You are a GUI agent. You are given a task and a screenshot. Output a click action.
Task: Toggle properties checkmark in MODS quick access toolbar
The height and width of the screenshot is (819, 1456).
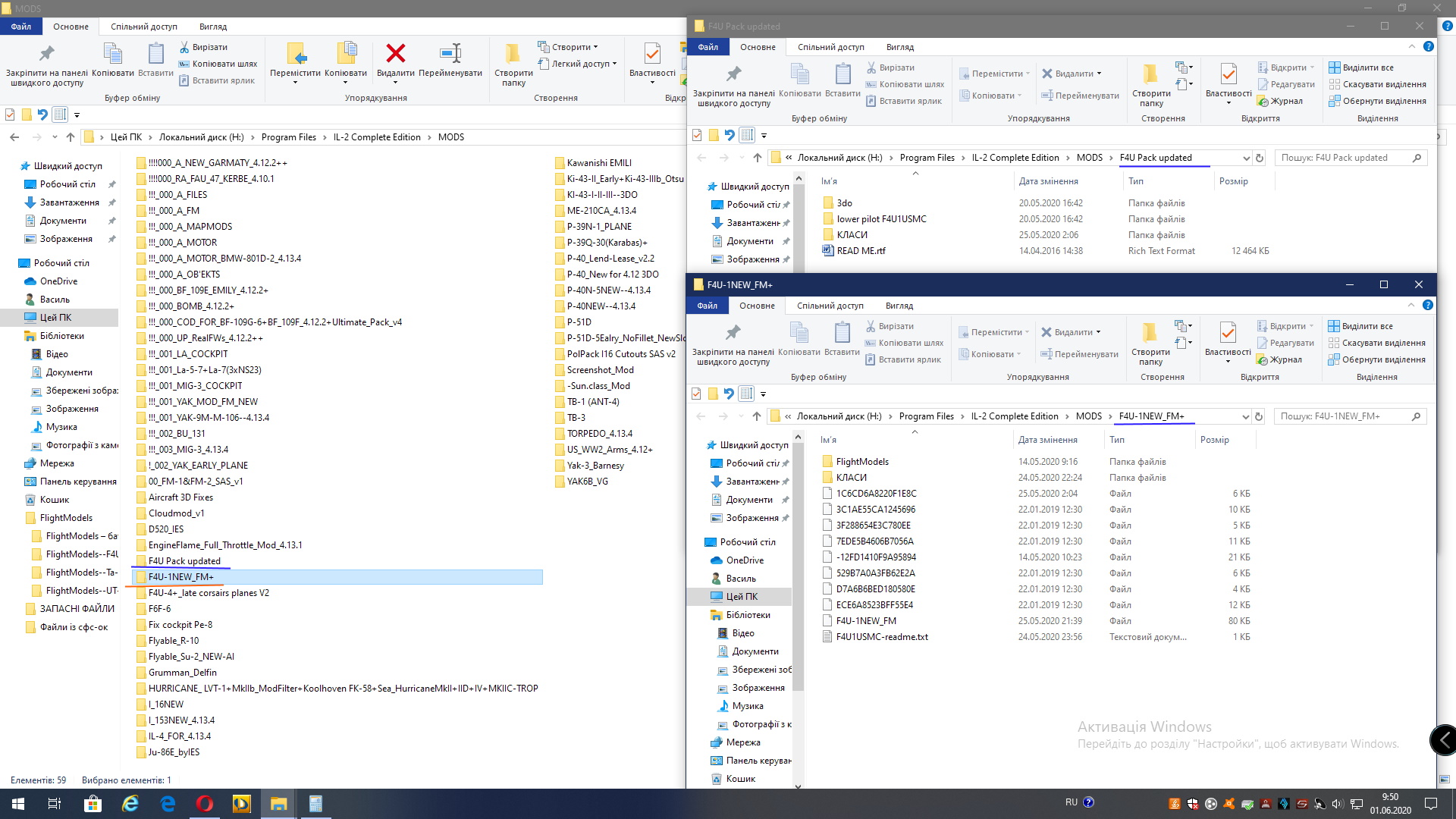[10, 115]
